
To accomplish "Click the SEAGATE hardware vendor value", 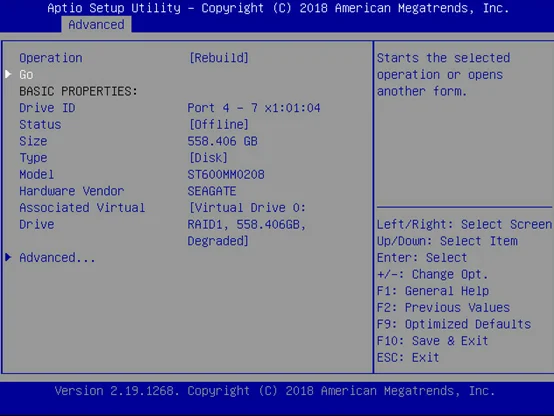I will coord(212,191).
